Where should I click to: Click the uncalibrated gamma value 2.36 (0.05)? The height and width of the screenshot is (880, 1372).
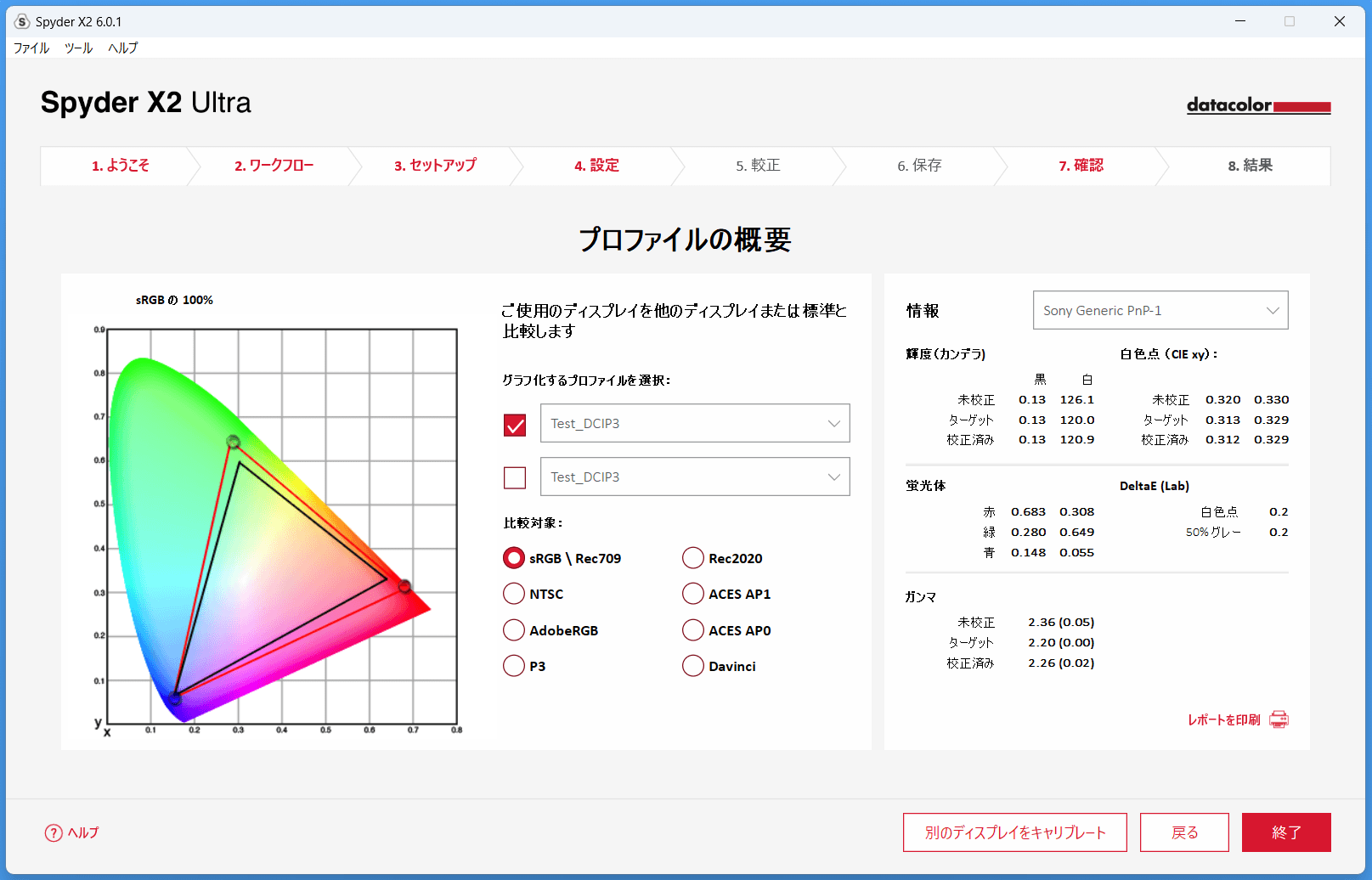tap(1061, 623)
